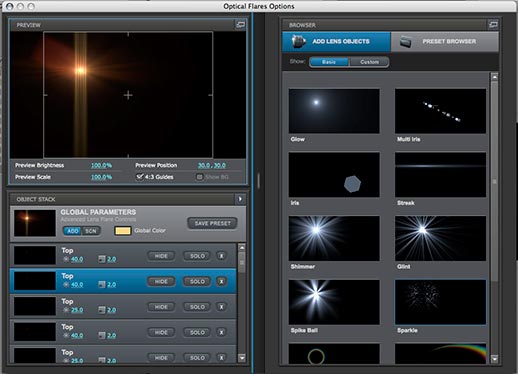Enable the Show BG checkbox

click(x=199, y=177)
